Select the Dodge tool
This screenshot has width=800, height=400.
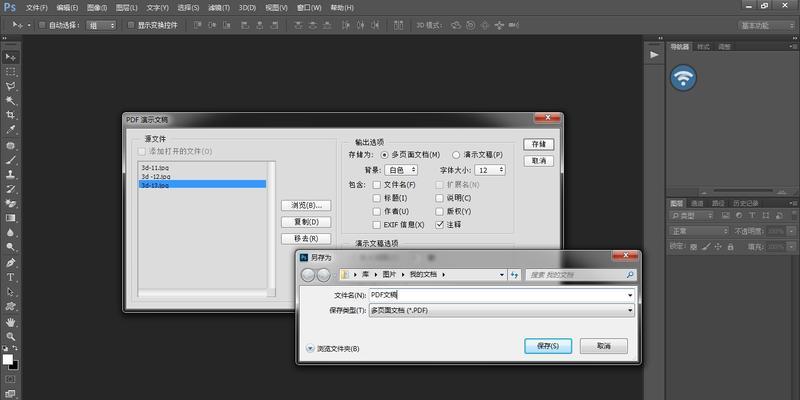[x=10, y=247]
